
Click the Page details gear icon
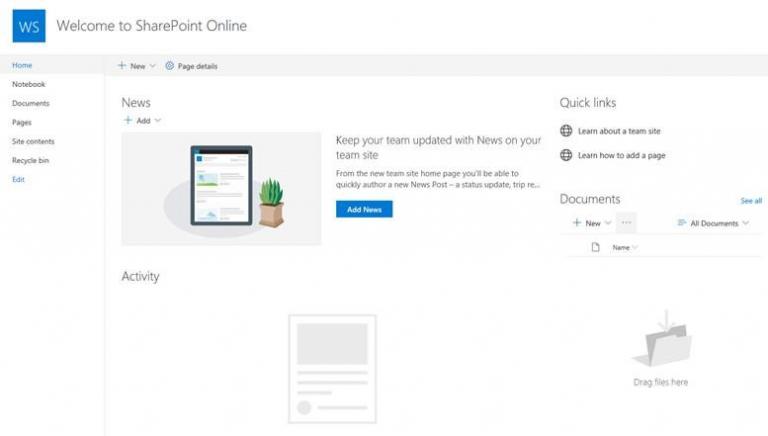[x=170, y=66]
